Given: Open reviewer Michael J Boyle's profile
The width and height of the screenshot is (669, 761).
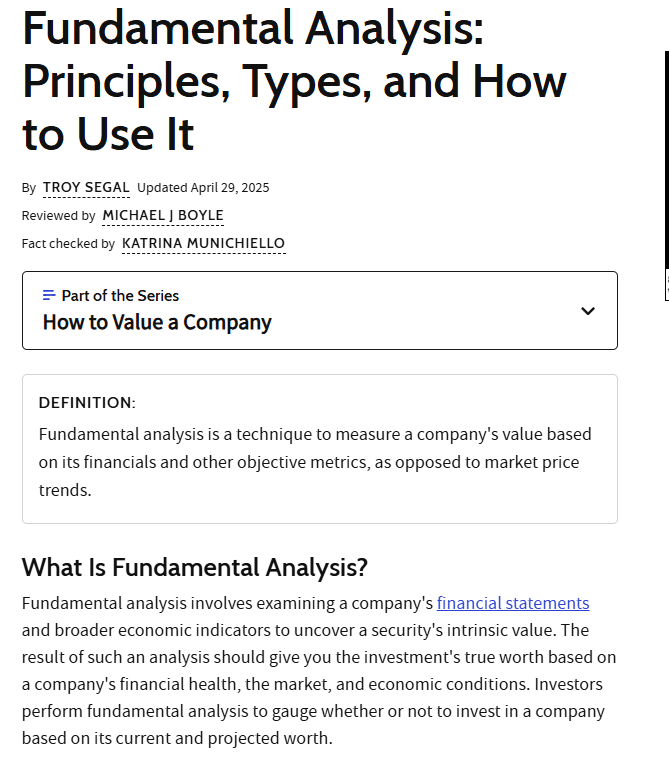Looking at the screenshot, I should (163, 215).
